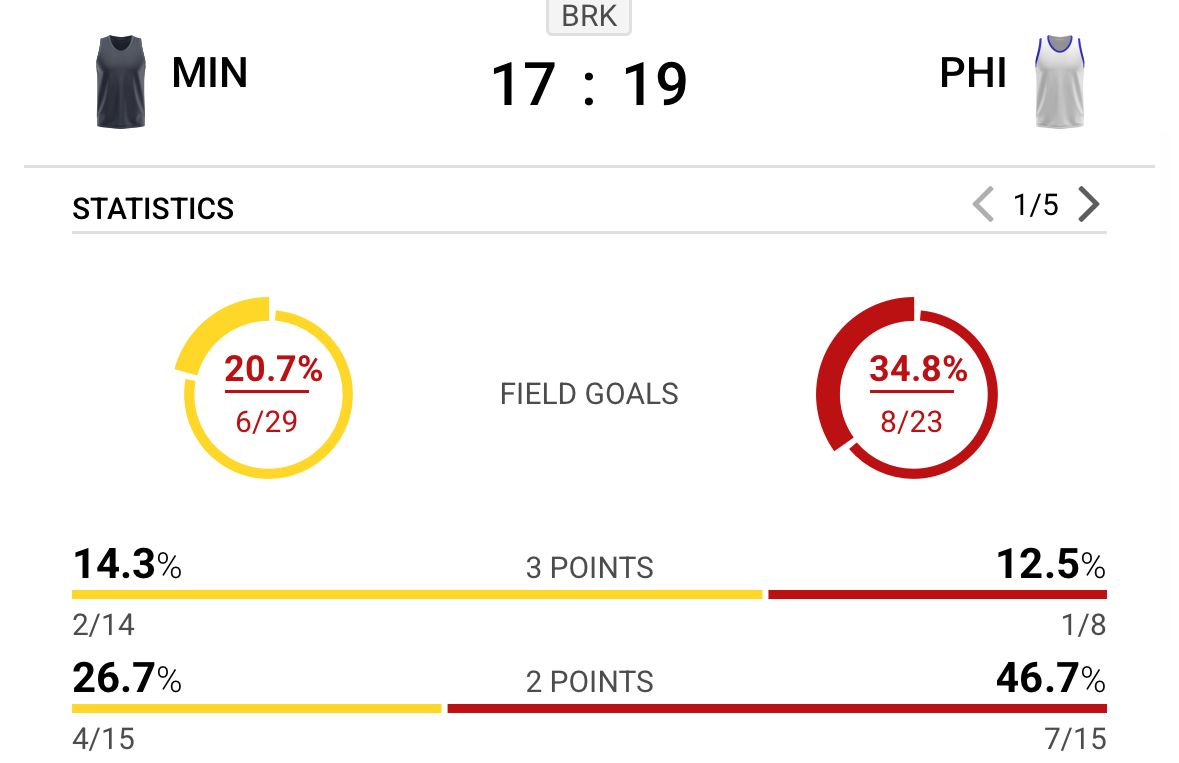Click the 20.7% MIN field goal percentage
Viewport: 1179px width, 763px height.
point(273,370)
